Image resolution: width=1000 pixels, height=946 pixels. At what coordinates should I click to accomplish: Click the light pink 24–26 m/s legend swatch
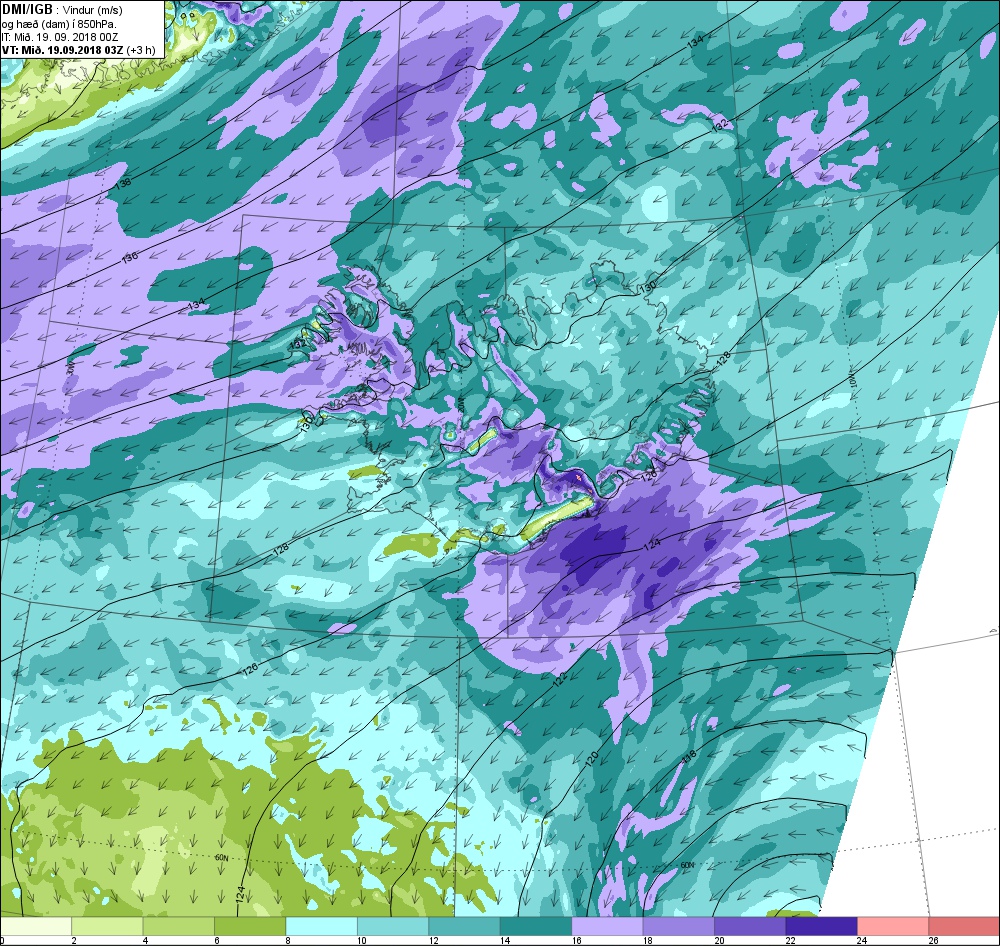point(893,926)
